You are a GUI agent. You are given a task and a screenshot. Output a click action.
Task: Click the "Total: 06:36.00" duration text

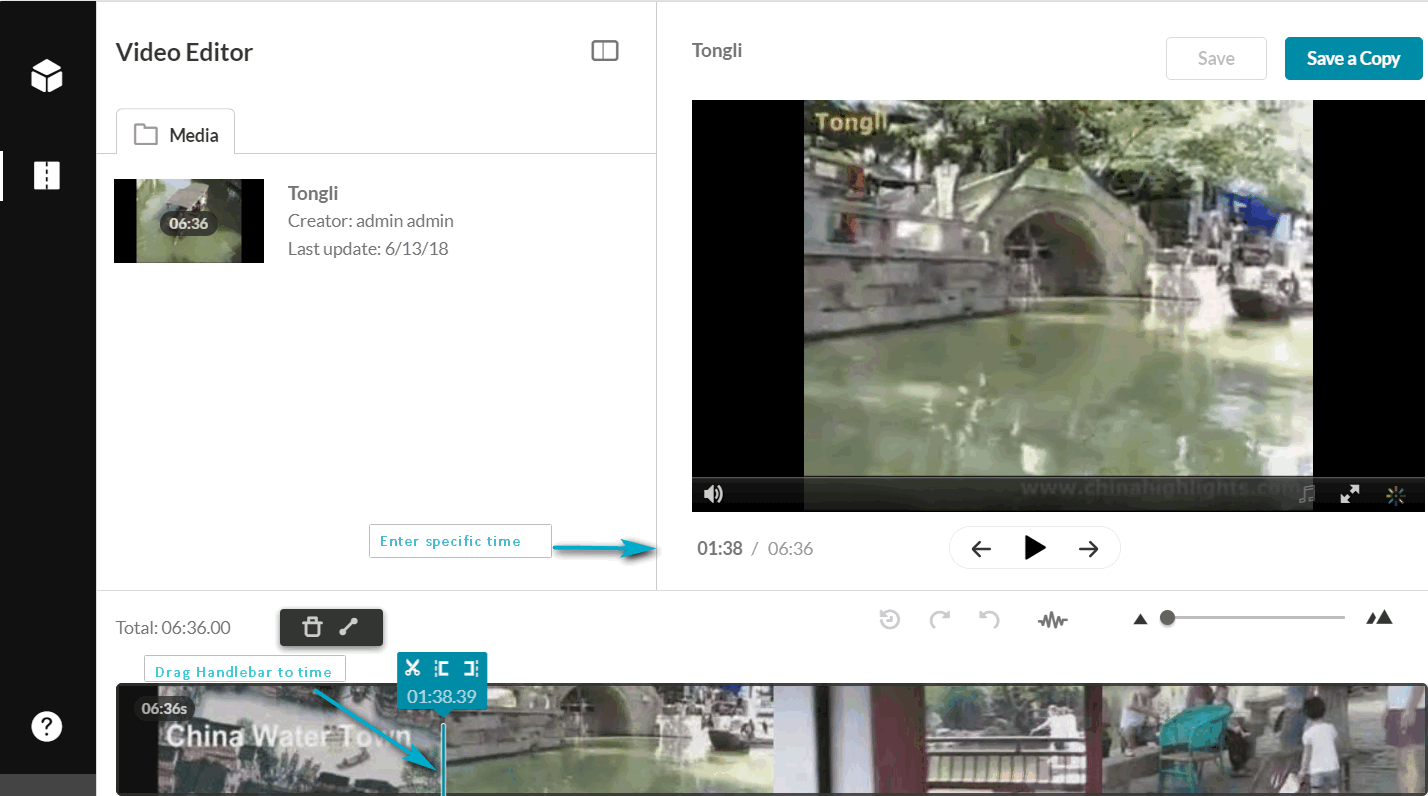(x=173, y=628)
